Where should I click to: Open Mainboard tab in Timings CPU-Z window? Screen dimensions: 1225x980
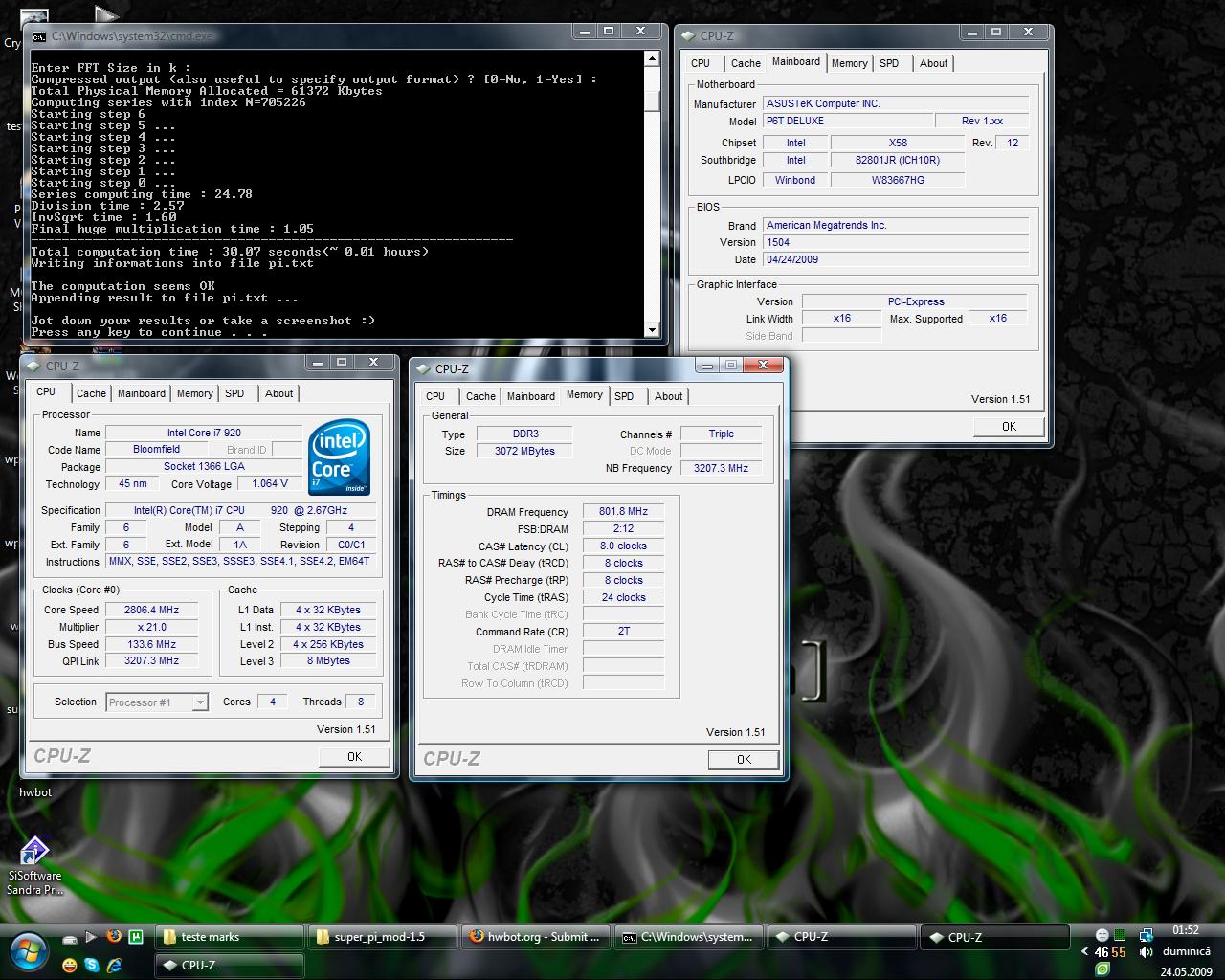531,396
